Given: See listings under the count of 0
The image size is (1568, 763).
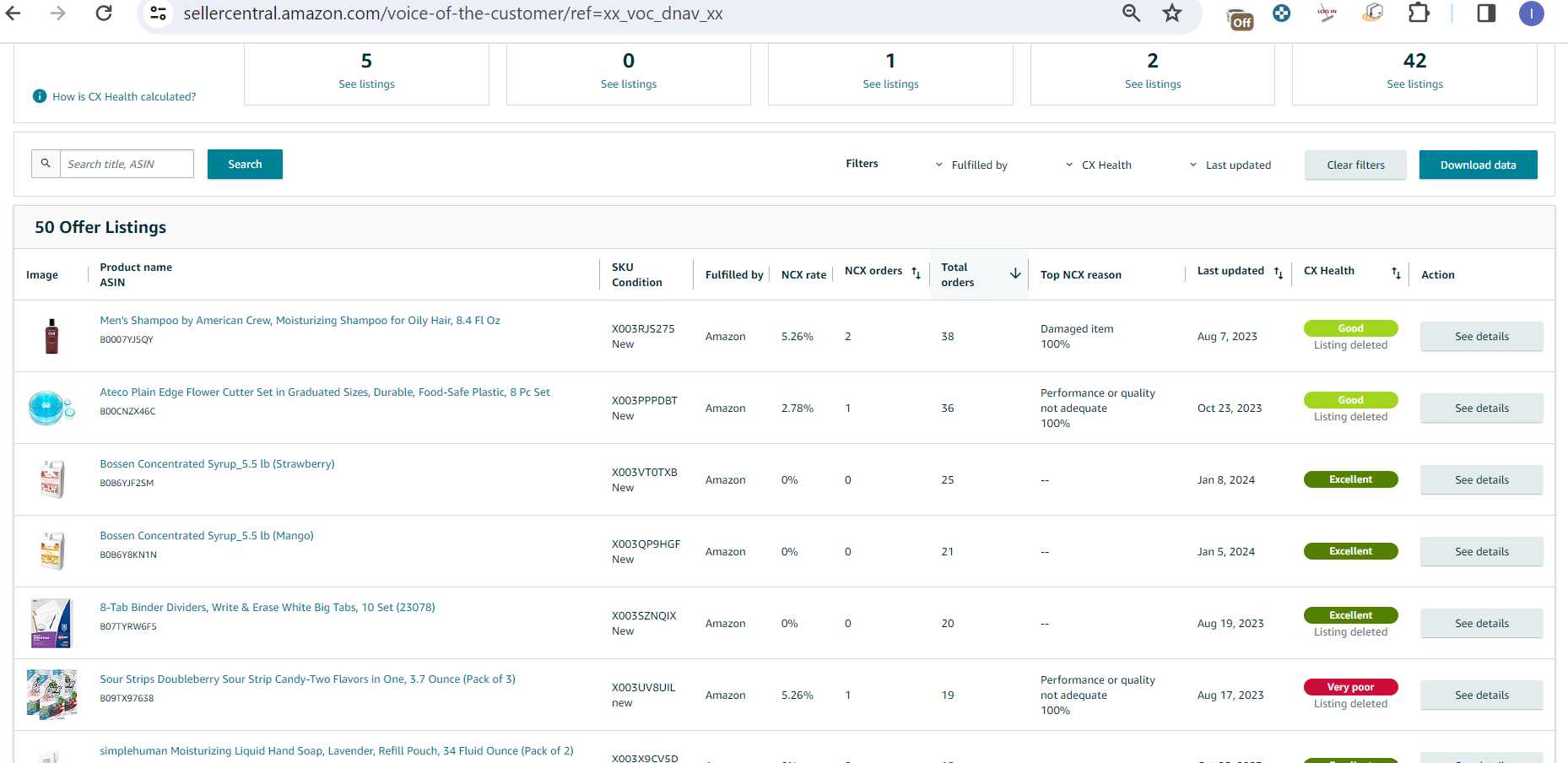Looking at the screenshot, I should [x=629, y=84].
